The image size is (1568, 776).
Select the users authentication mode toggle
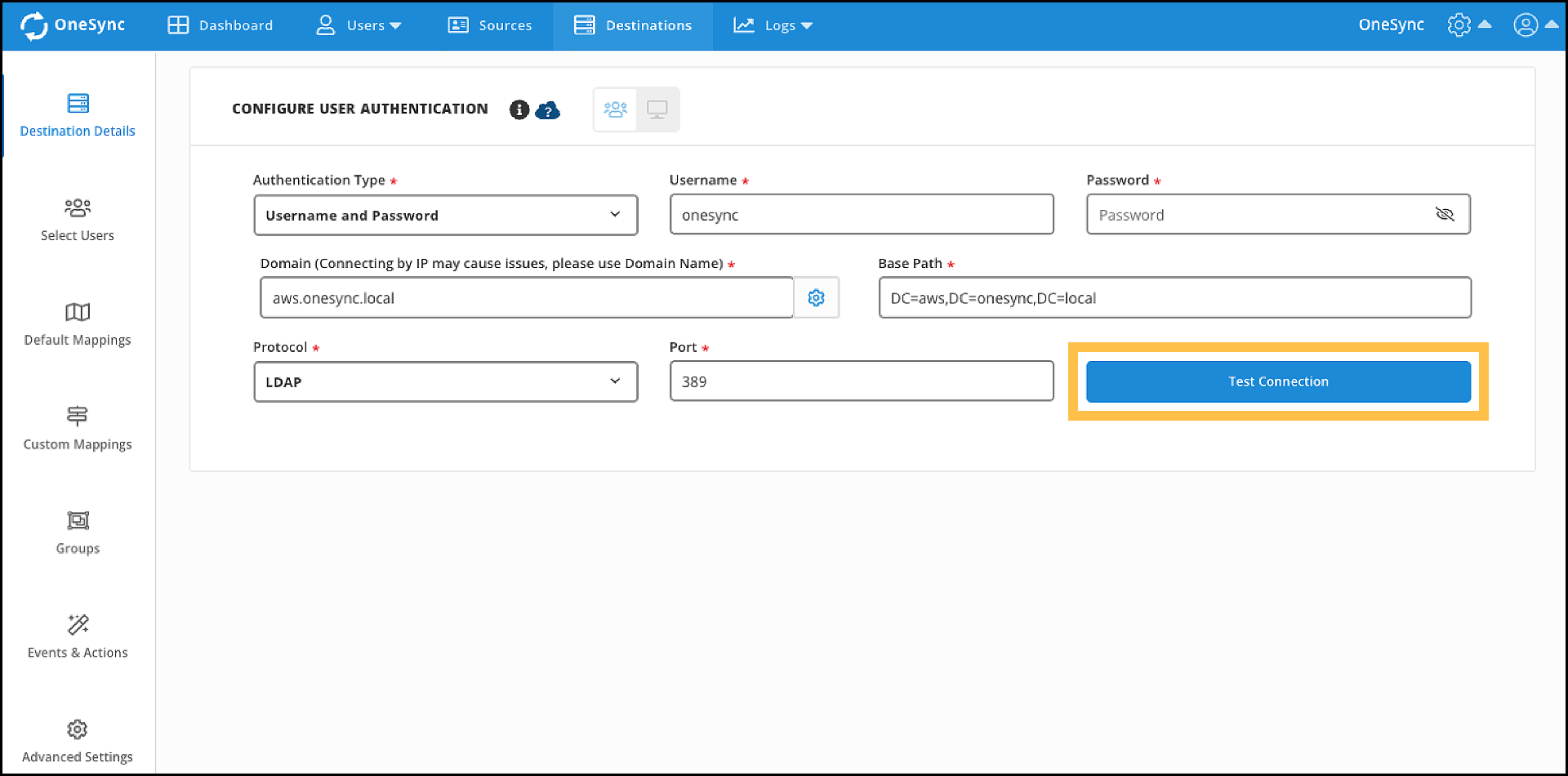tap(615, 109)
